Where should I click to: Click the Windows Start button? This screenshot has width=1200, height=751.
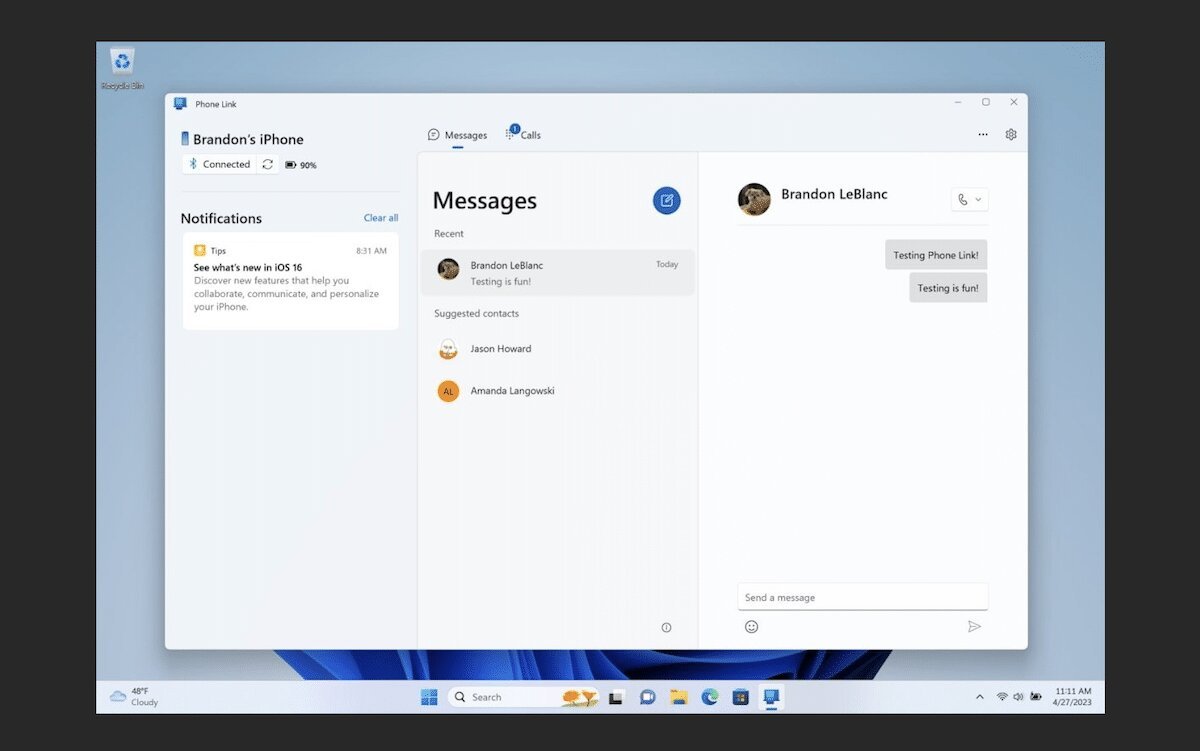pos(429,697)
